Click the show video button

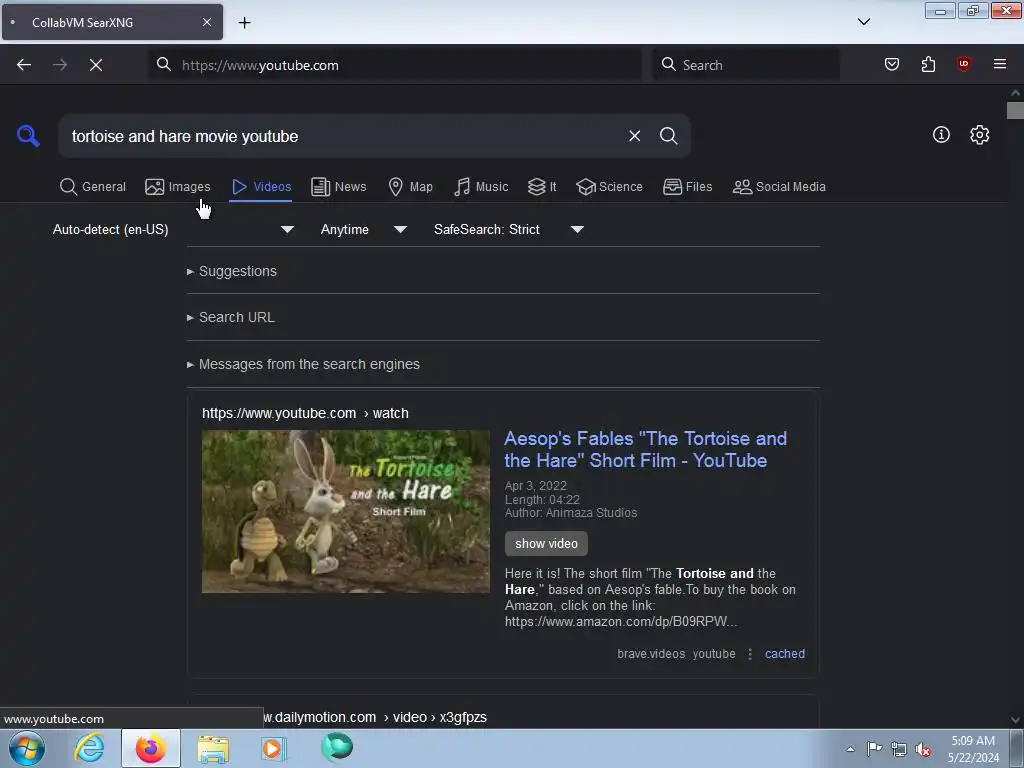click(x=546, y=543)
